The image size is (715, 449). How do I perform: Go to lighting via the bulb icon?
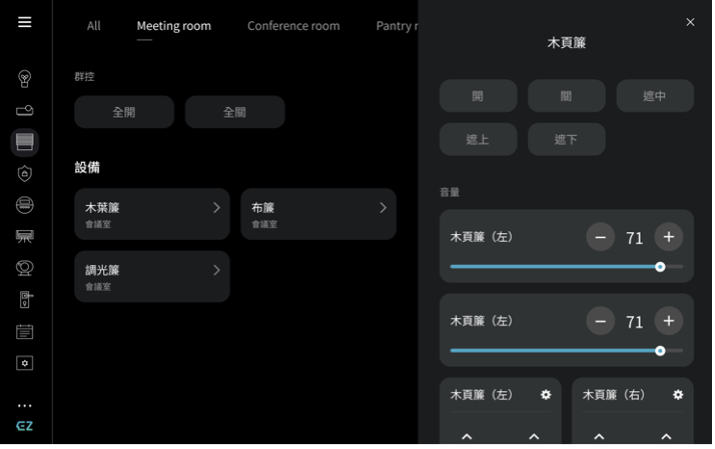25,79
